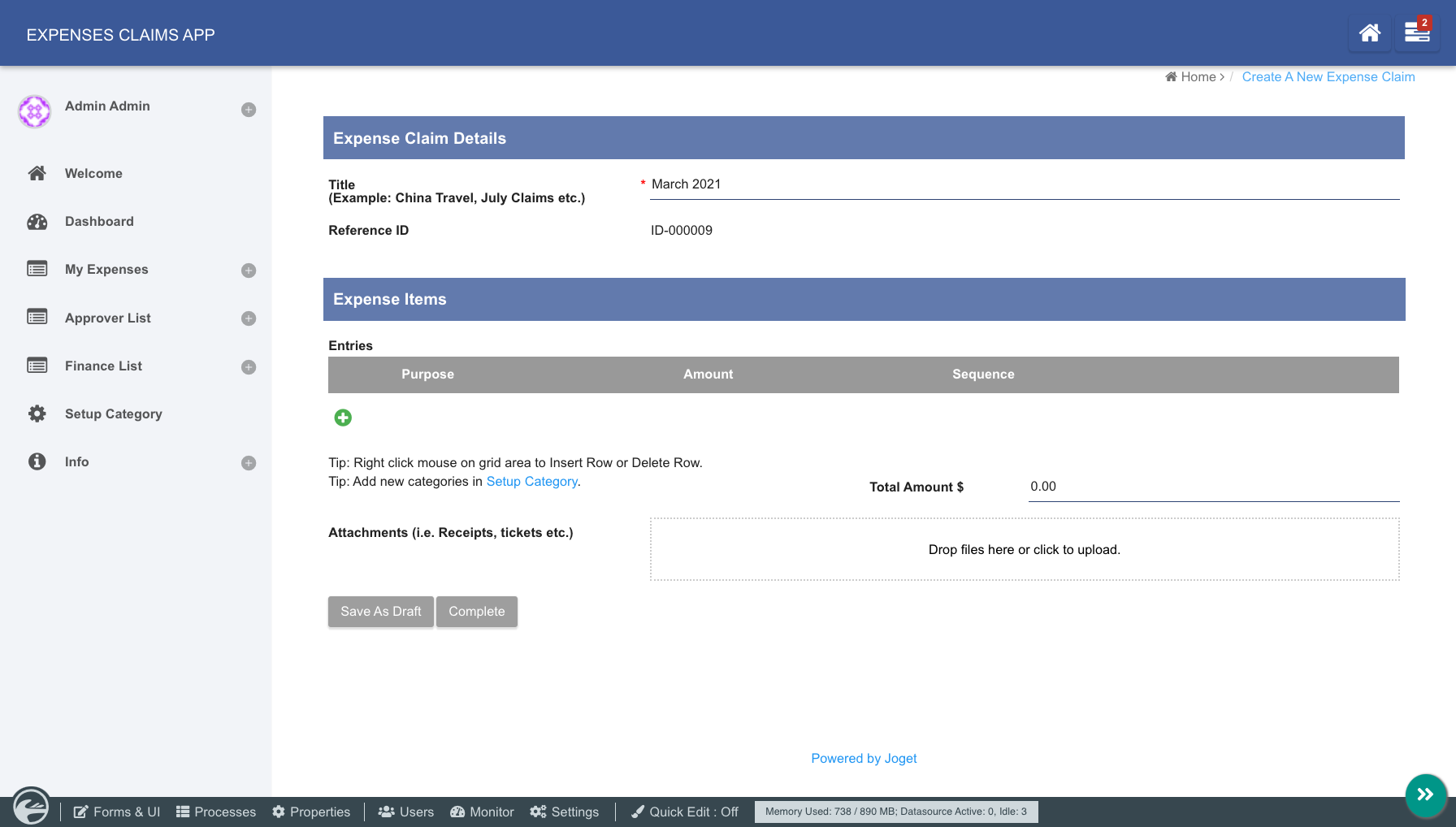Expand the Admin Admin profile menu
The image size is (1456, 827).
tap(249, 110)
